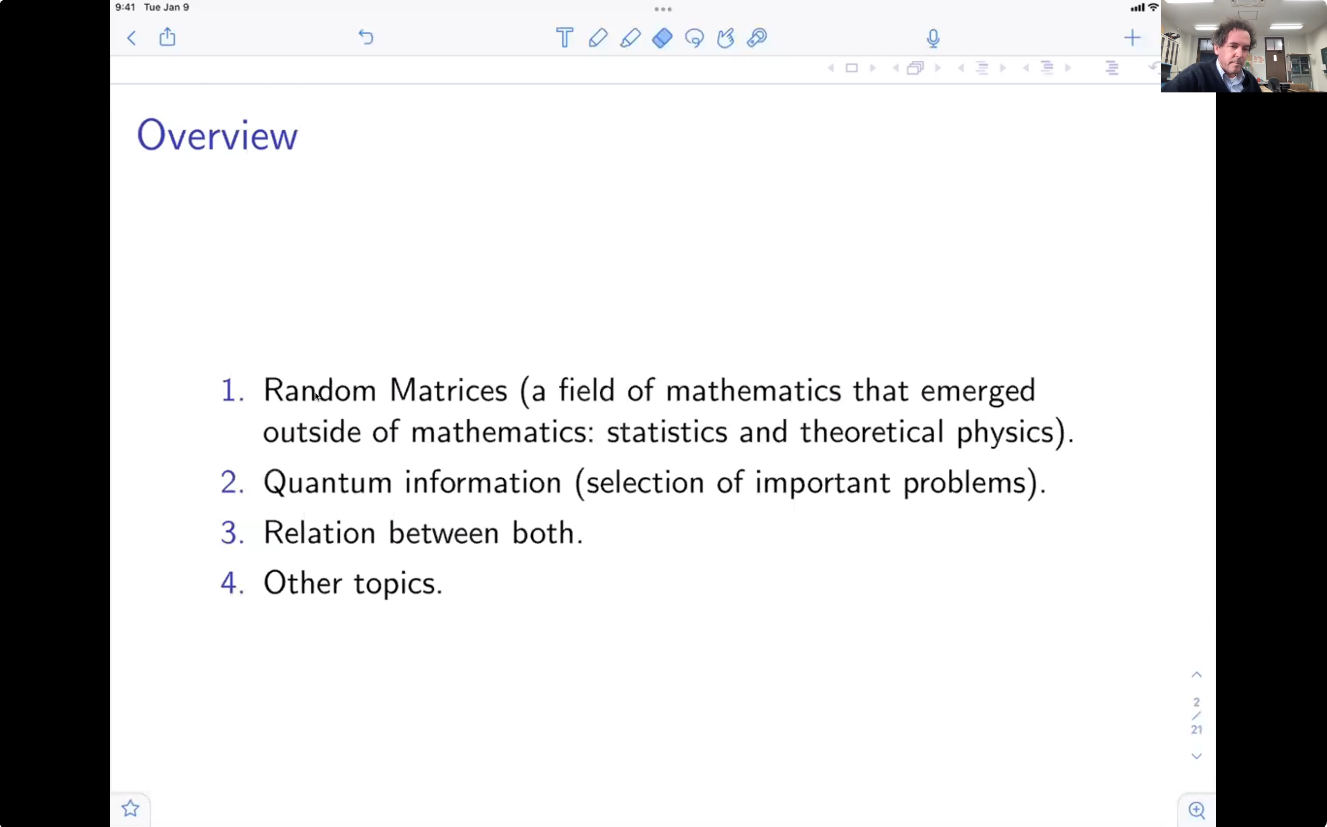Select the Pen tool
Image resolution: width=1327 pixels, height=827 pixels.
coord(598,38)
